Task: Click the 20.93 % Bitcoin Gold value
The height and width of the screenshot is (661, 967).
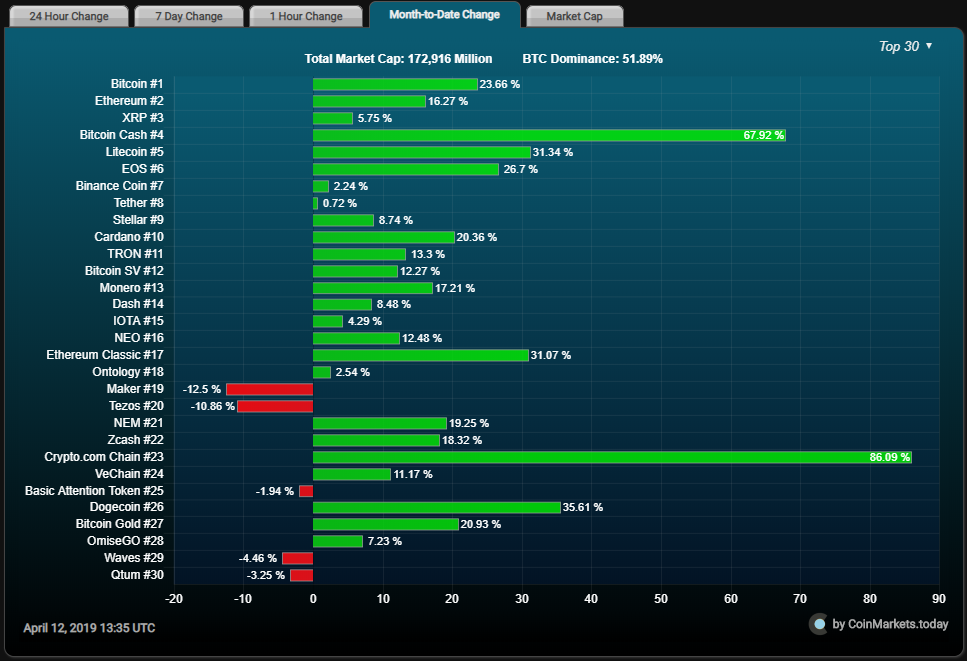Action: click(480, 524)
